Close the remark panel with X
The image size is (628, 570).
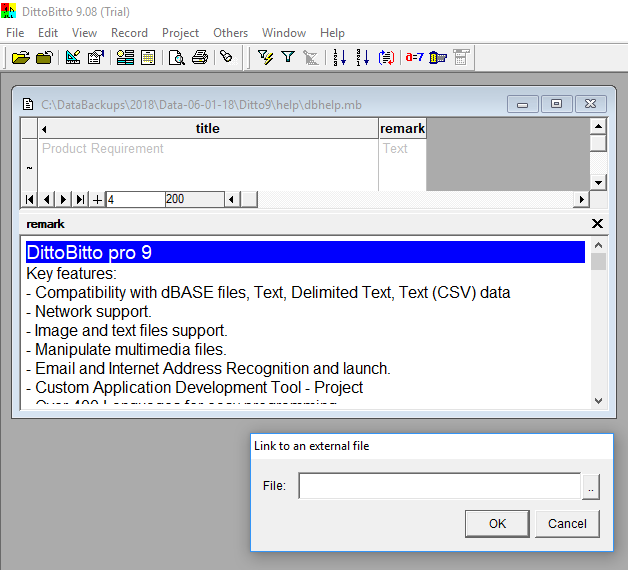coord(597,224)
